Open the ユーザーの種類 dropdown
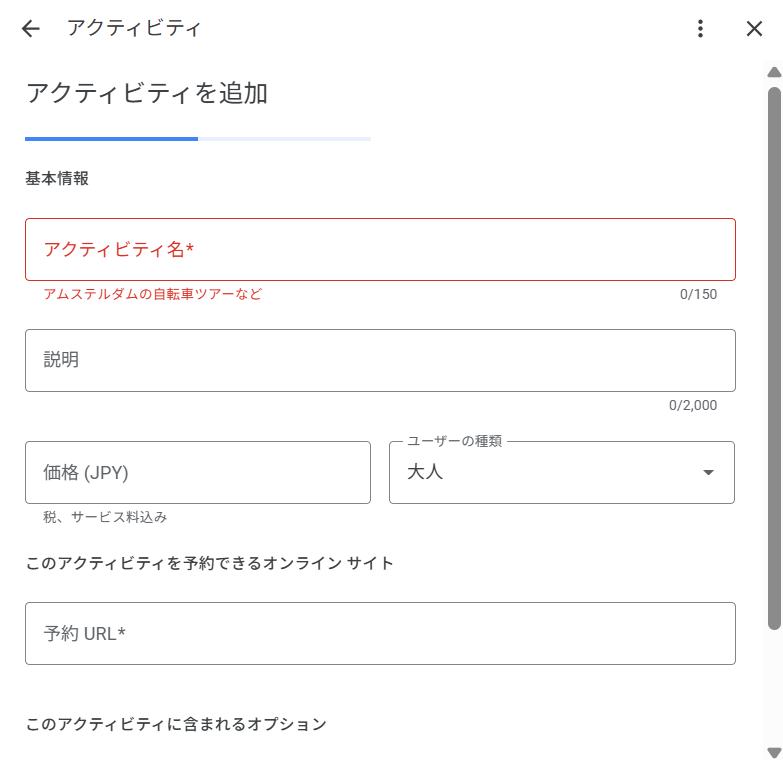This screenshot has width=783, height=760. point(561,473)
